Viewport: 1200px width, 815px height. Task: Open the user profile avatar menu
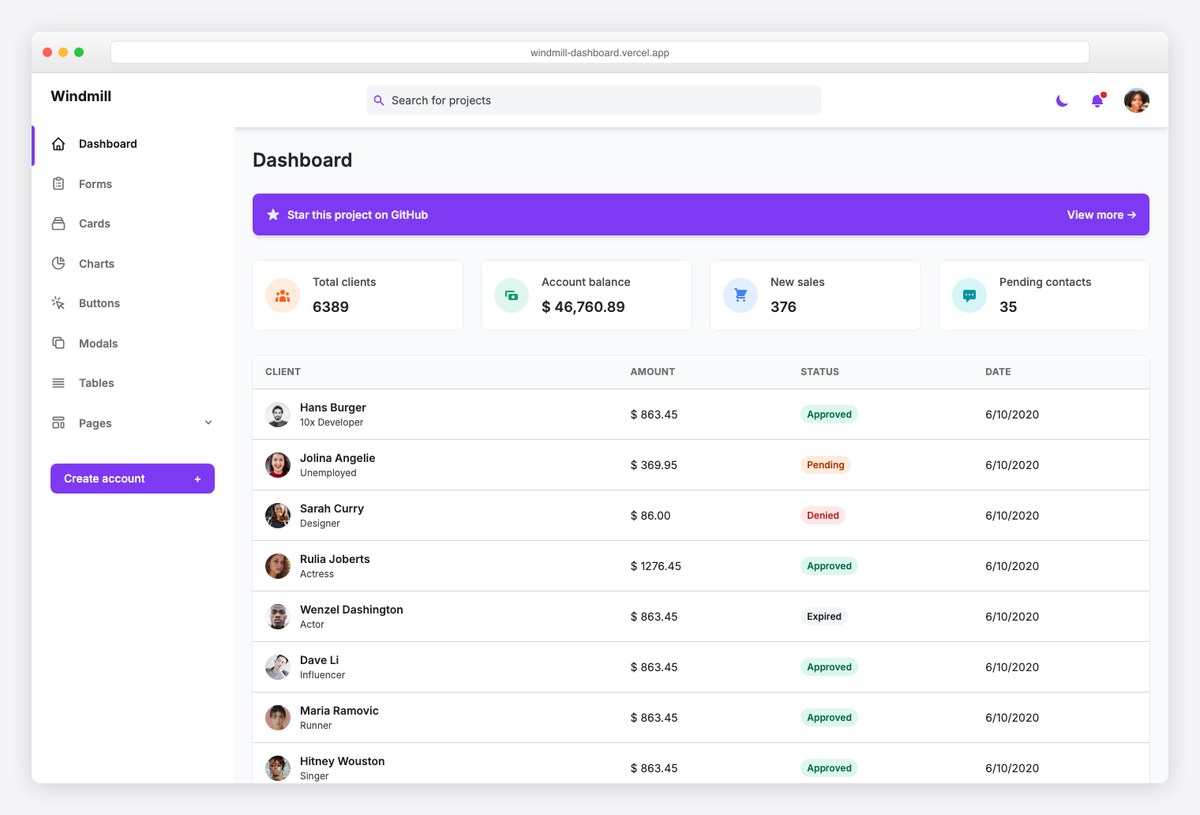coord(1136,100)
